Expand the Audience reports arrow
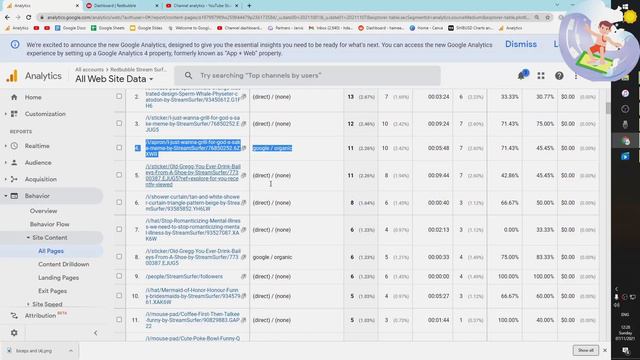This screenshot has height=360, width=640. [x=6, y=162]
